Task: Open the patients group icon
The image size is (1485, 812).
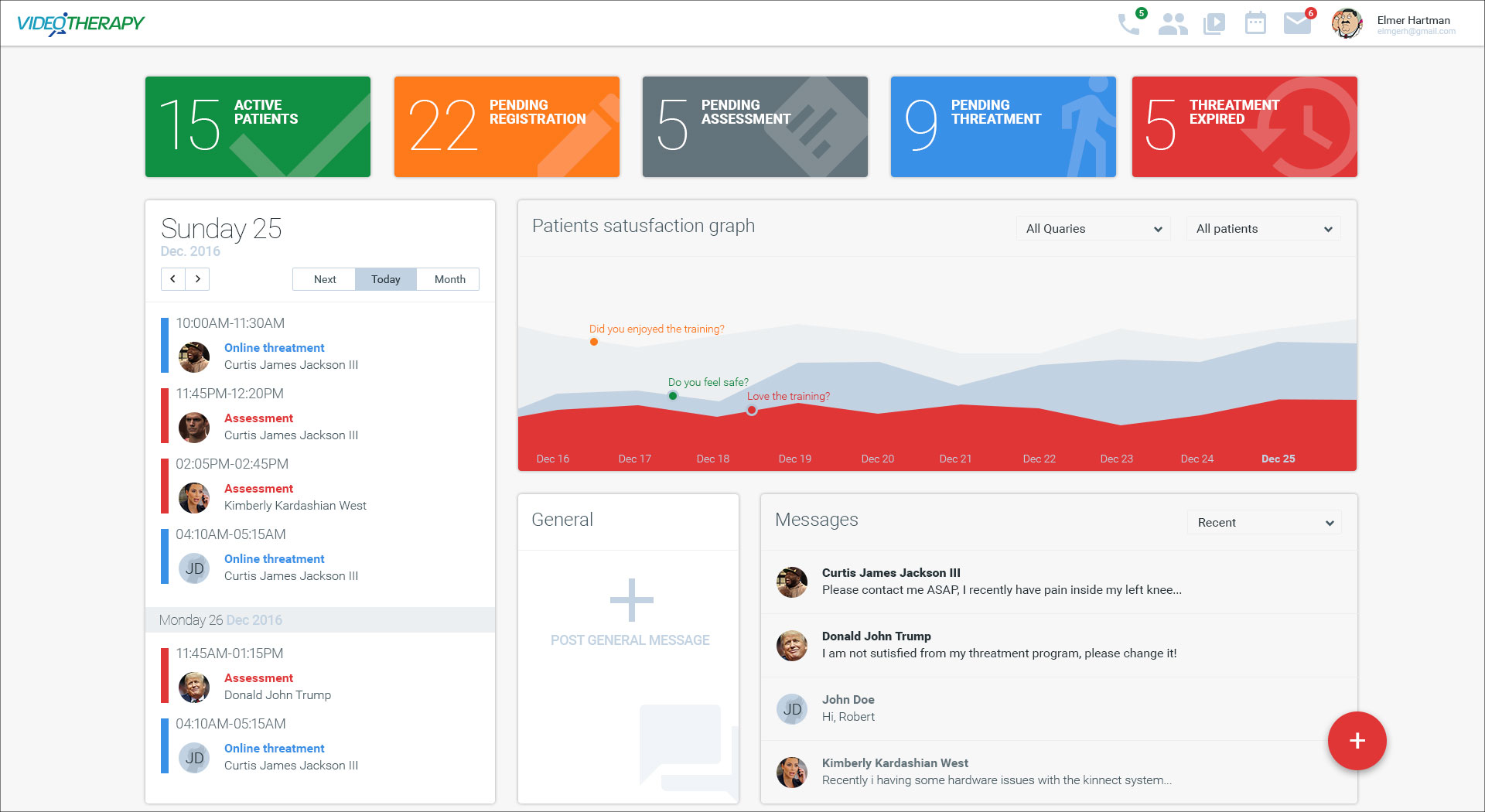Action: [x=1173, y=24]
